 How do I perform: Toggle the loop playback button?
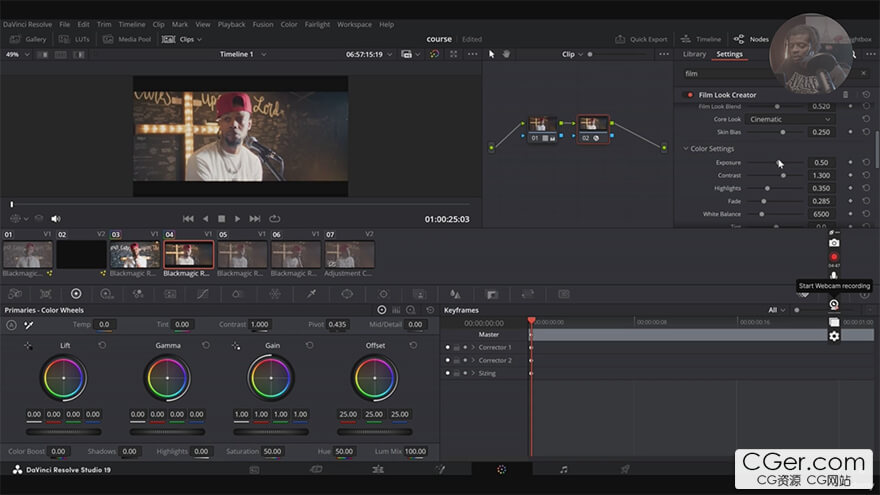pos(274,219)
